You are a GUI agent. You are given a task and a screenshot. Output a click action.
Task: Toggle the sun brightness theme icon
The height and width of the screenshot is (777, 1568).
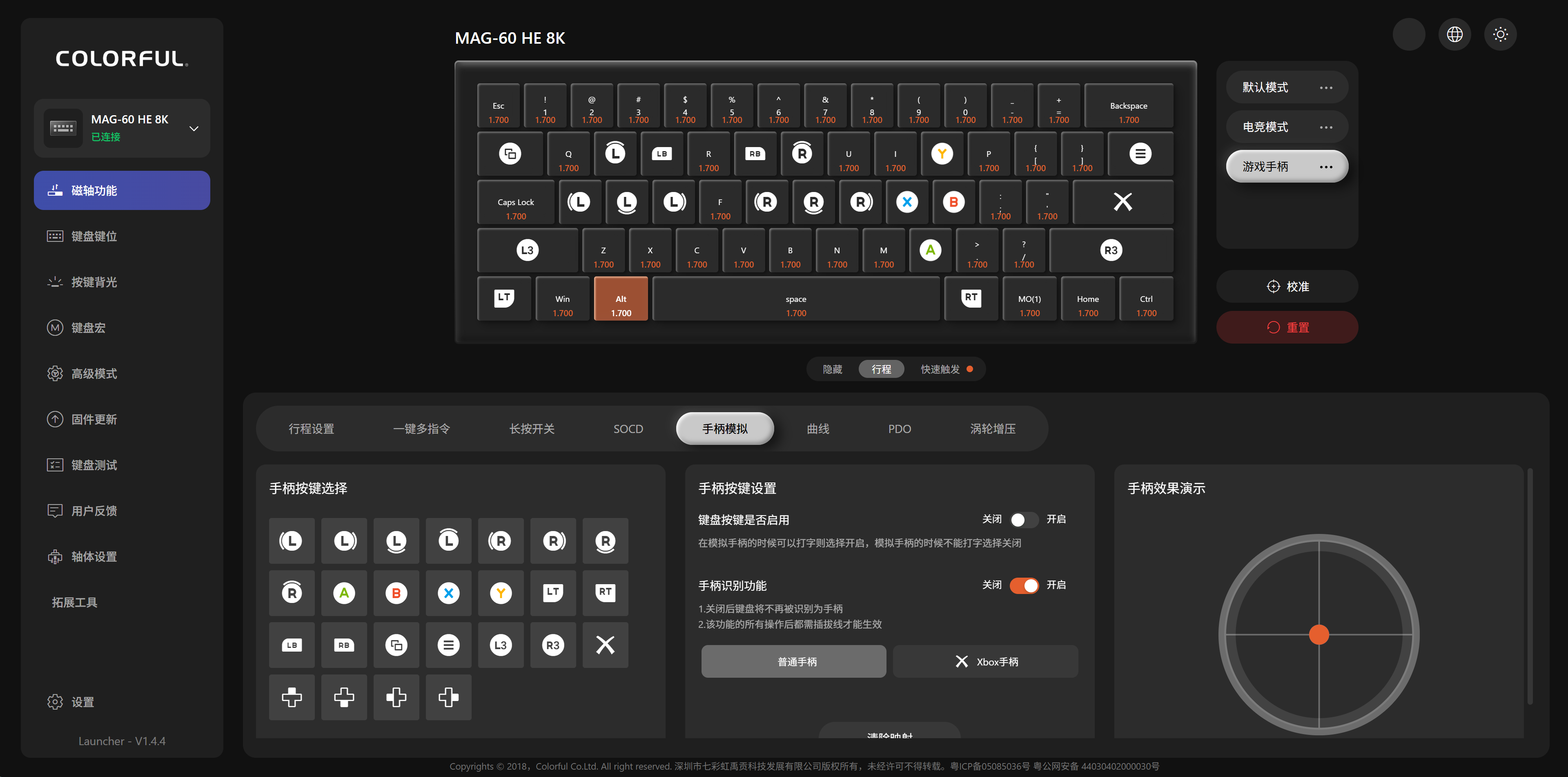coord(1500,35)
